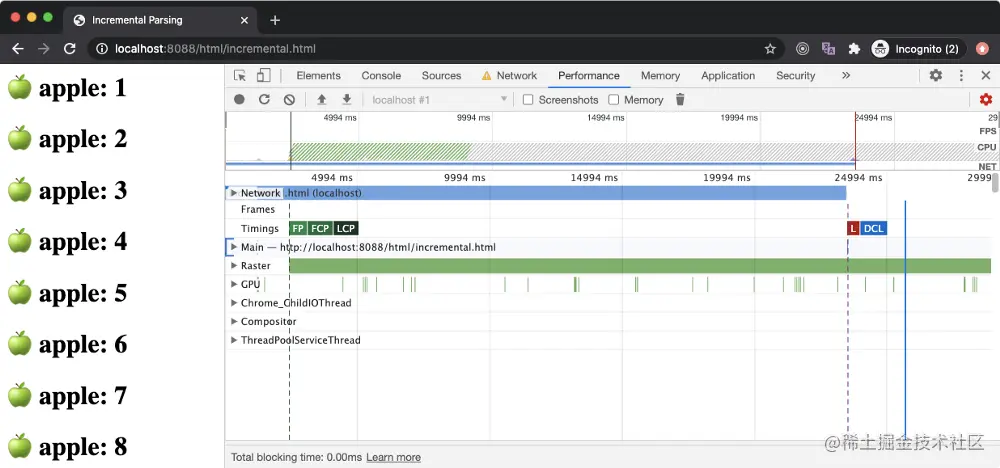1000x468 pixels.
Task: Open the DevTools three-dot menu
Action: pos(961,75)
